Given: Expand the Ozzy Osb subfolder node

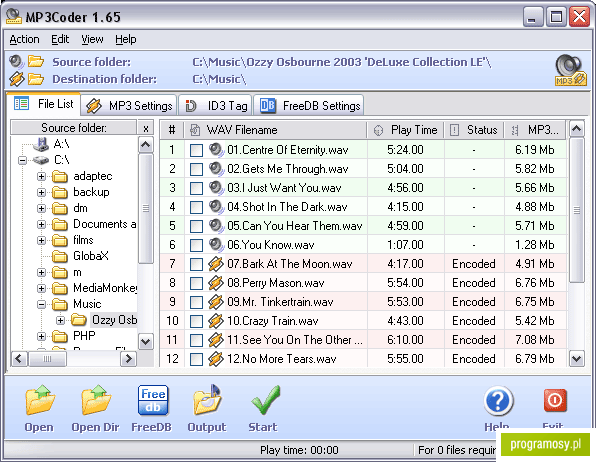Looking at the screenshot, I should click(x=60, y=320).
